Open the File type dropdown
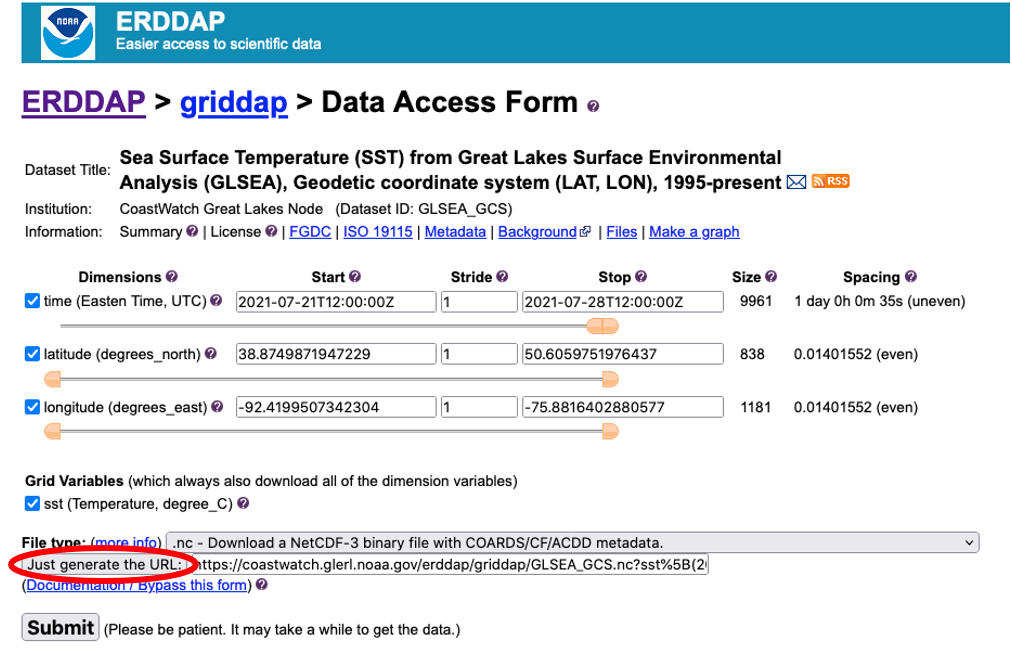Screen dimensions: 1012x654 pyautogui.click(x=572, y=542)
